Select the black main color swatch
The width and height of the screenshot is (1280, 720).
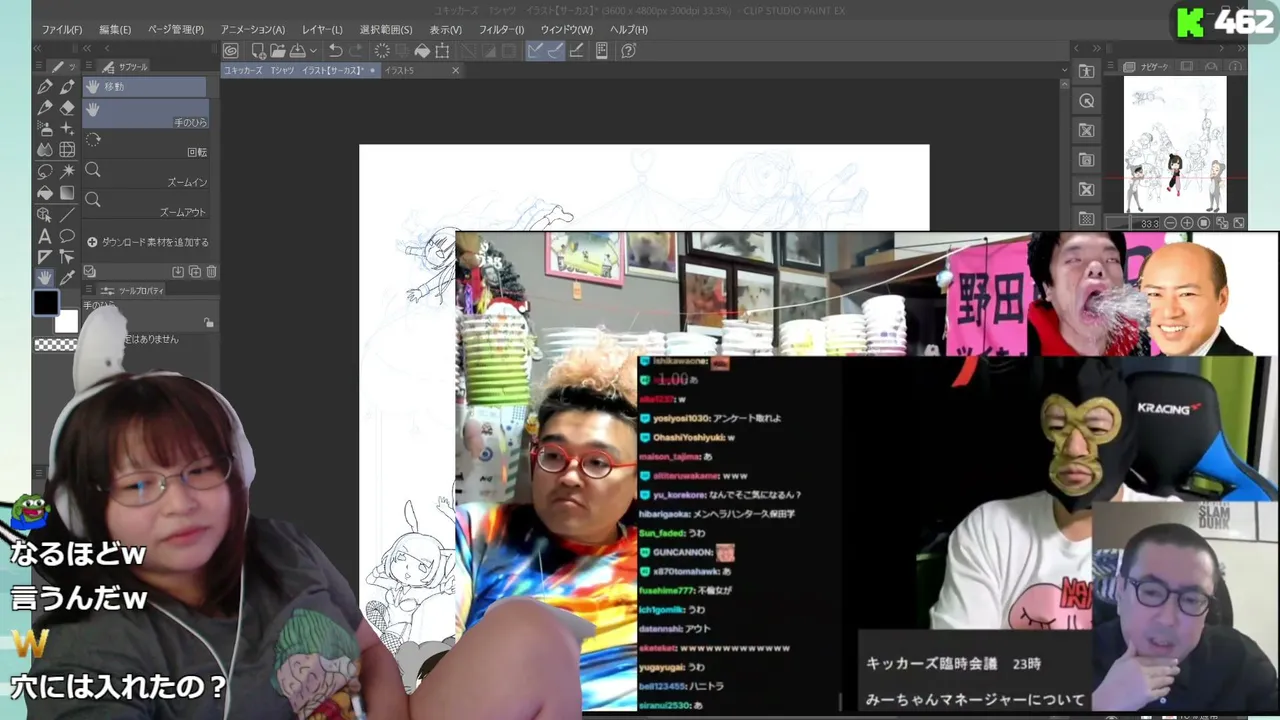[46, 302]
